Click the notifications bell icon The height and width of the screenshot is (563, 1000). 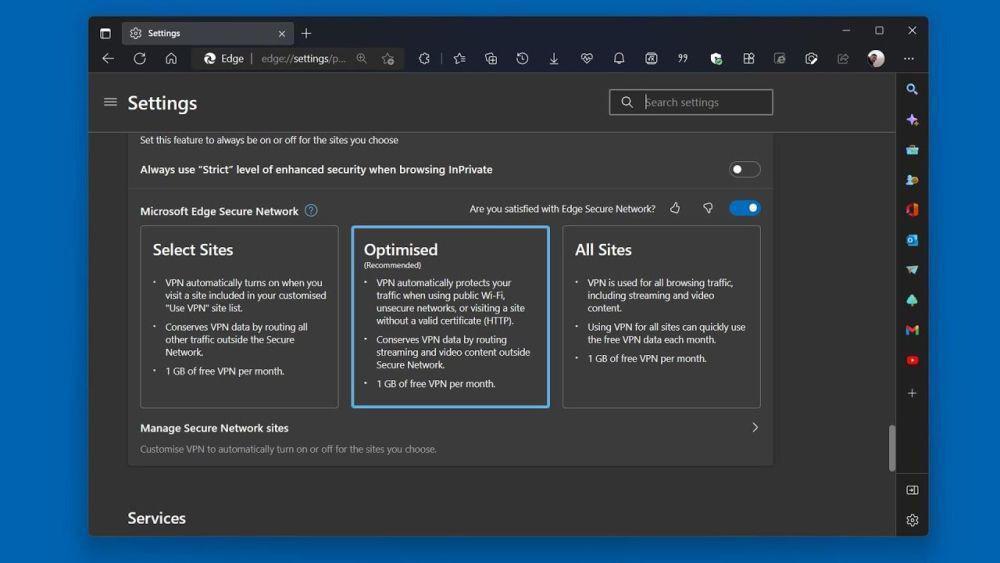click(619, 59)
